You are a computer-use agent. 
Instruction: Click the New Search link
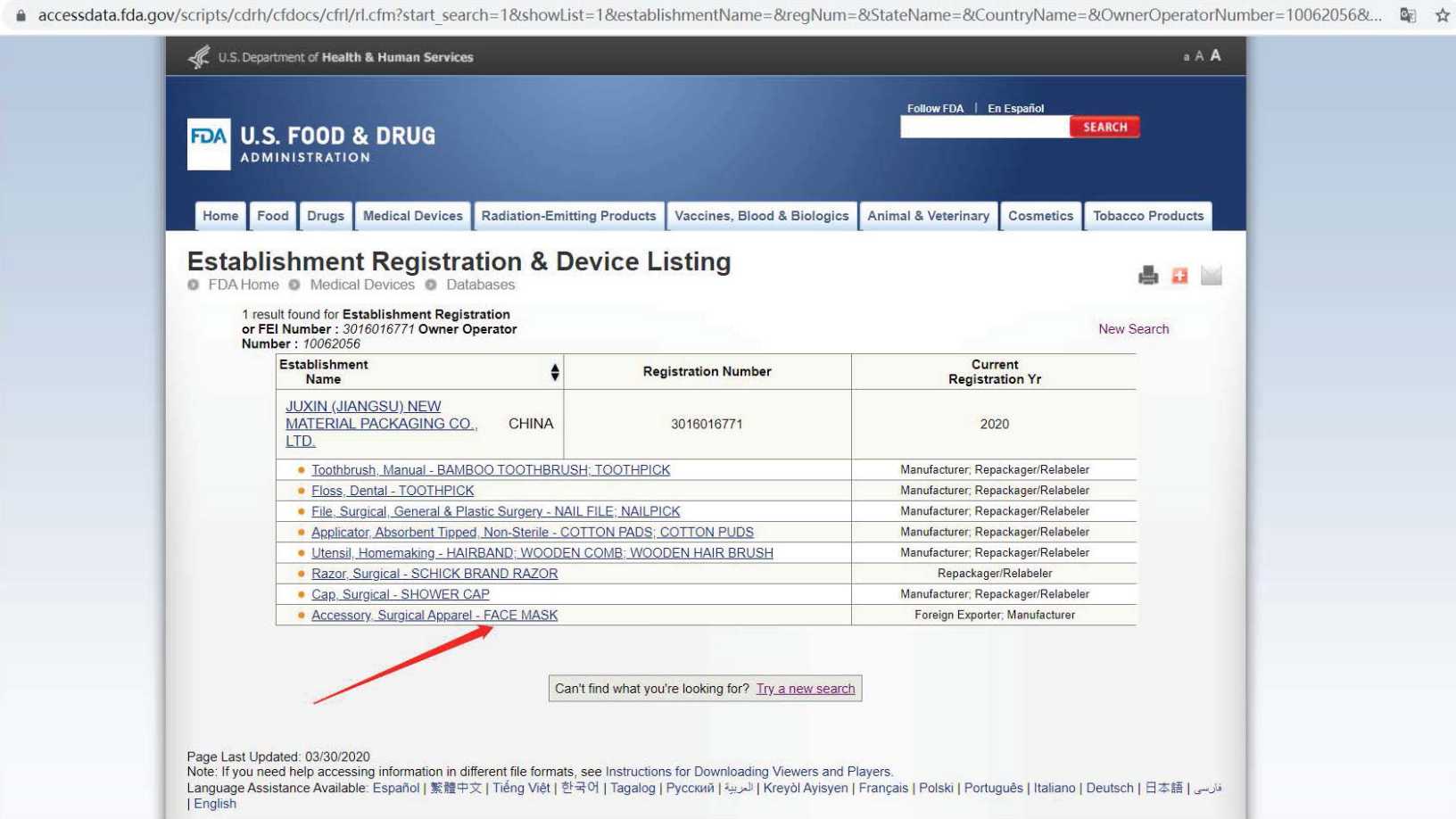coord(1133,329)
